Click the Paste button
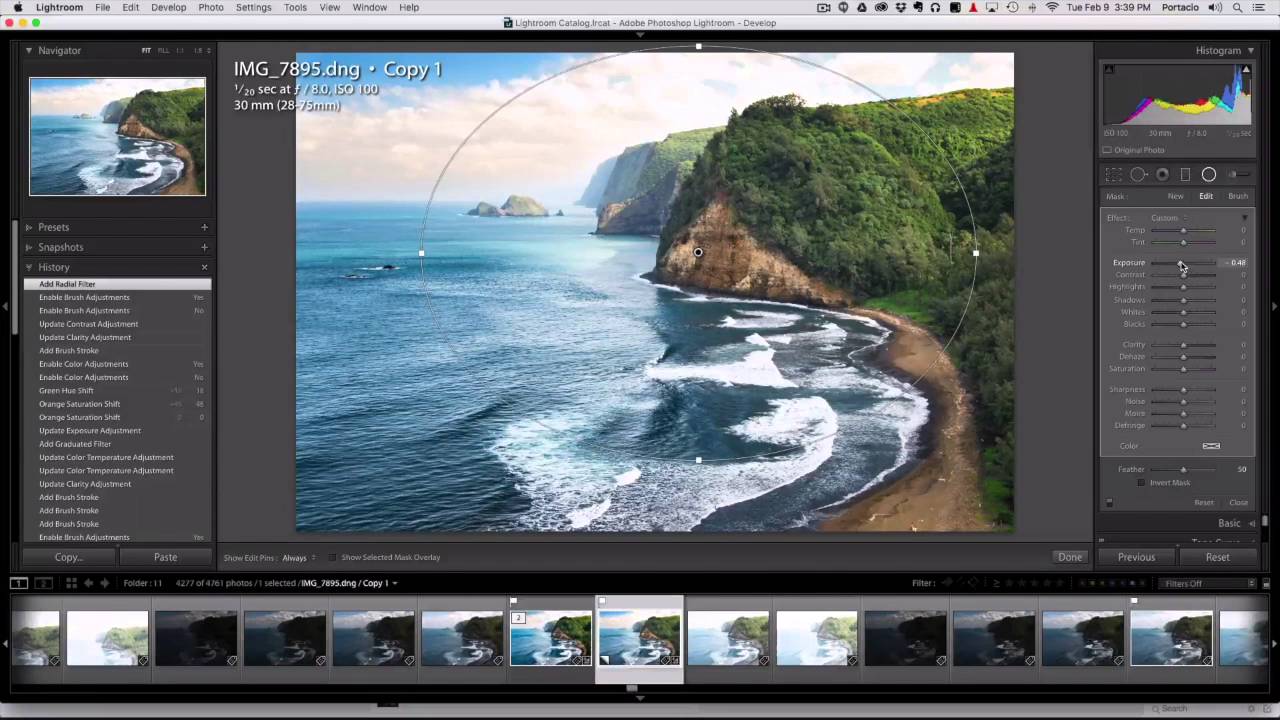1280x720 pixels. [x=165, y=557]
